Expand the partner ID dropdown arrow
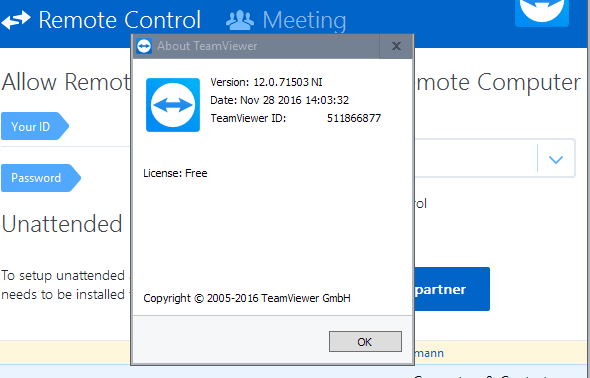 point(556,159)
